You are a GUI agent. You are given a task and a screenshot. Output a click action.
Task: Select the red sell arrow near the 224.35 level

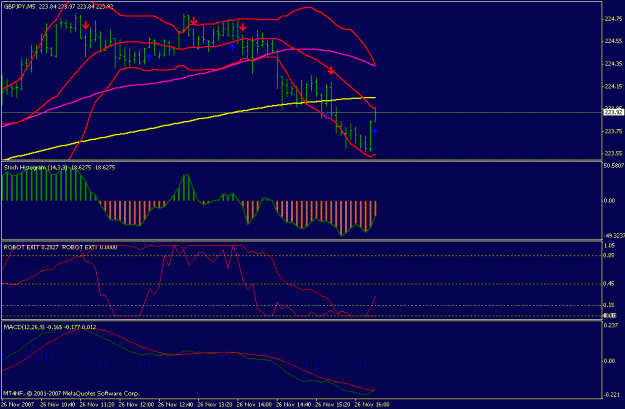coord(331,71)
